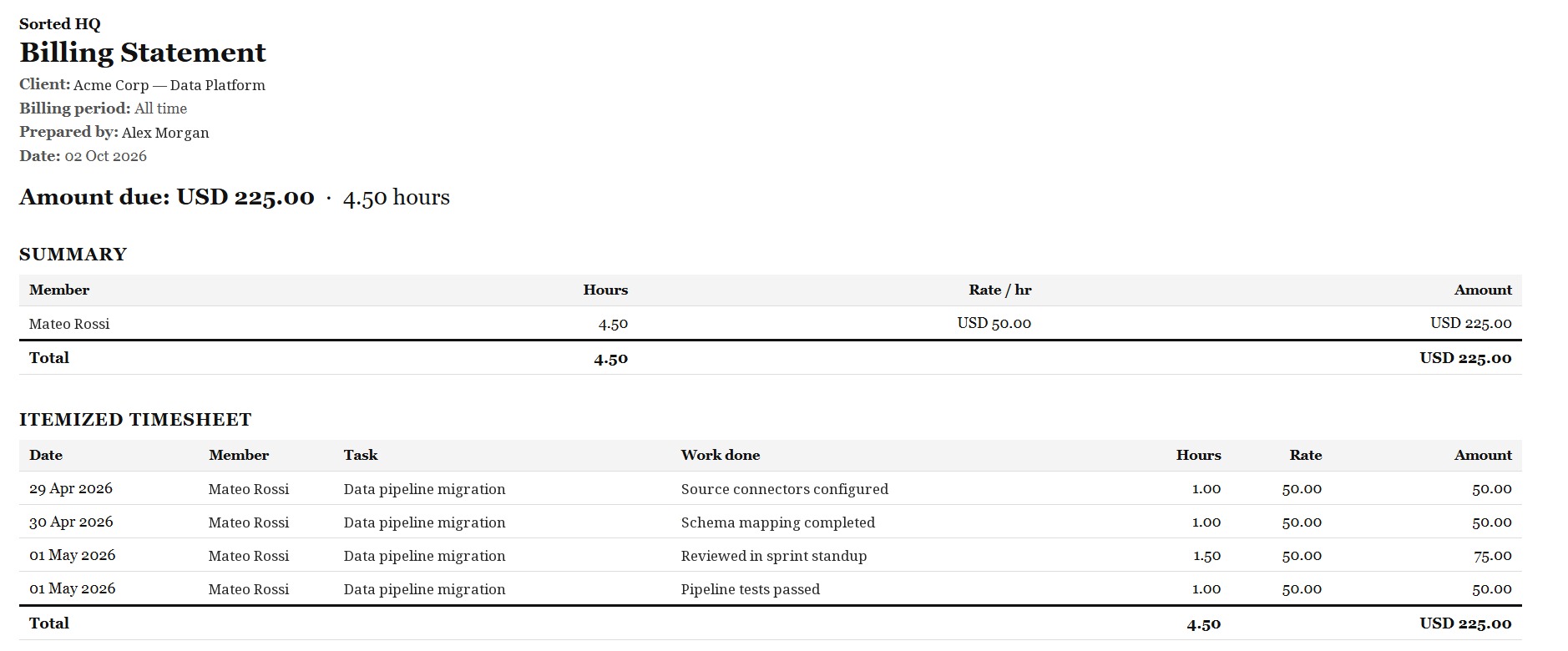The width and height of the screenshot is (1568, 651).
Task: Click the date '29 Apr 2026'
Action: pyautogui.click(x=71, y=489)
